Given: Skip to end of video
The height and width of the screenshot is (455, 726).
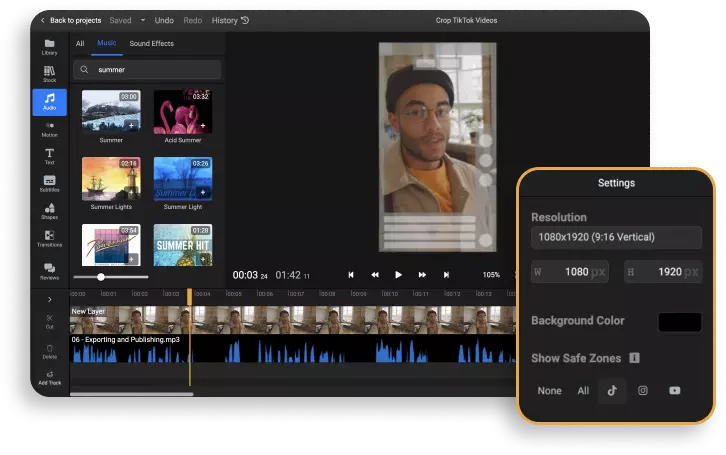Looking at the screenshot, I should (x=446, y=275).
